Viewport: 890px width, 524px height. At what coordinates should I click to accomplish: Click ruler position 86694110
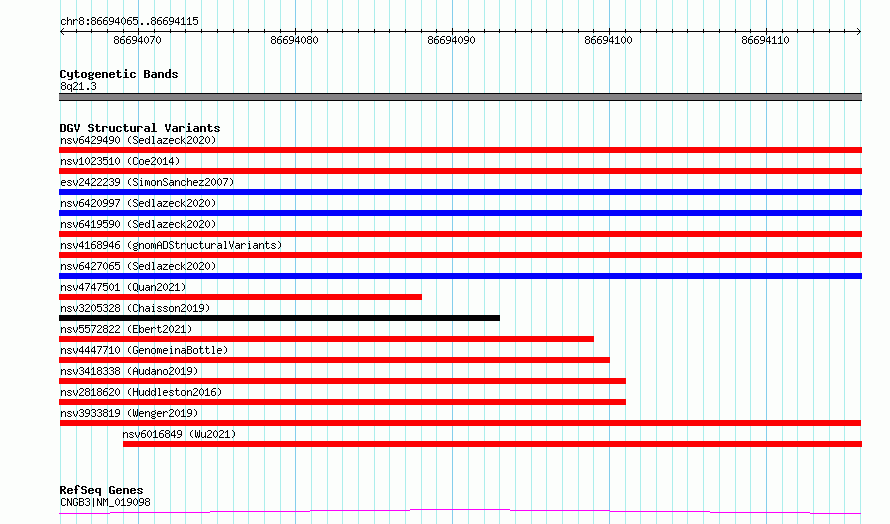[x=765, y=40]
